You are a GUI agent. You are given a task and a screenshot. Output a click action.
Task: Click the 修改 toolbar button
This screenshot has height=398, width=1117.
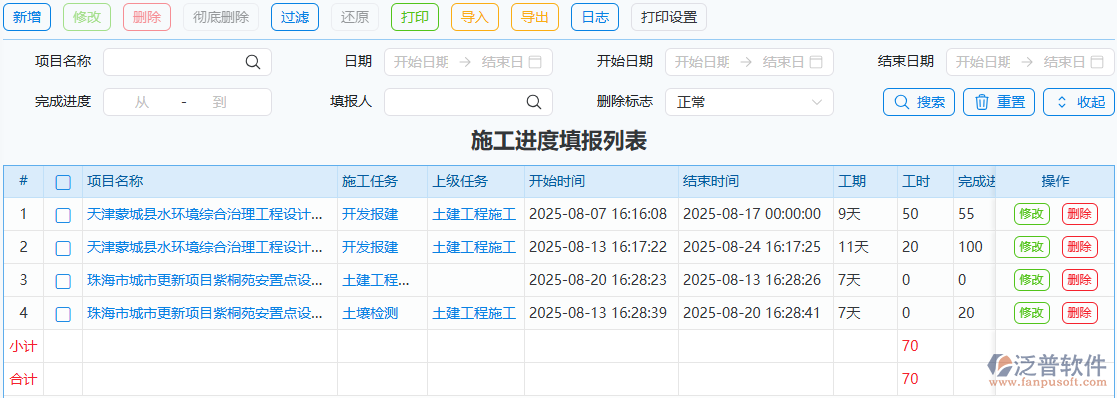coord(87,18)
